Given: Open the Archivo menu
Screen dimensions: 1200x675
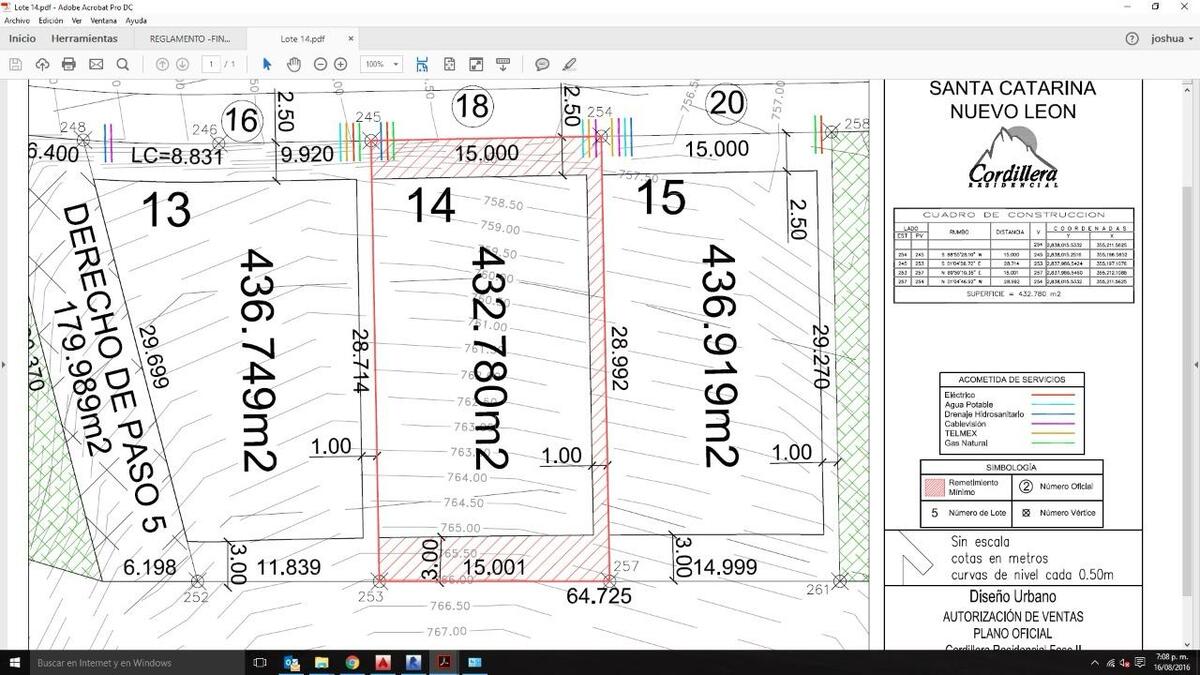Looking at the screenshot, I should pyautogui.click(x=17, y=20).
